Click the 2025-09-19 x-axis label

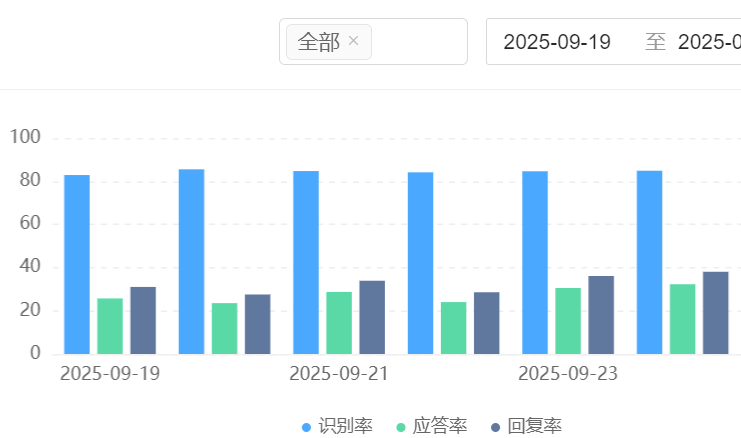(110, 374)
